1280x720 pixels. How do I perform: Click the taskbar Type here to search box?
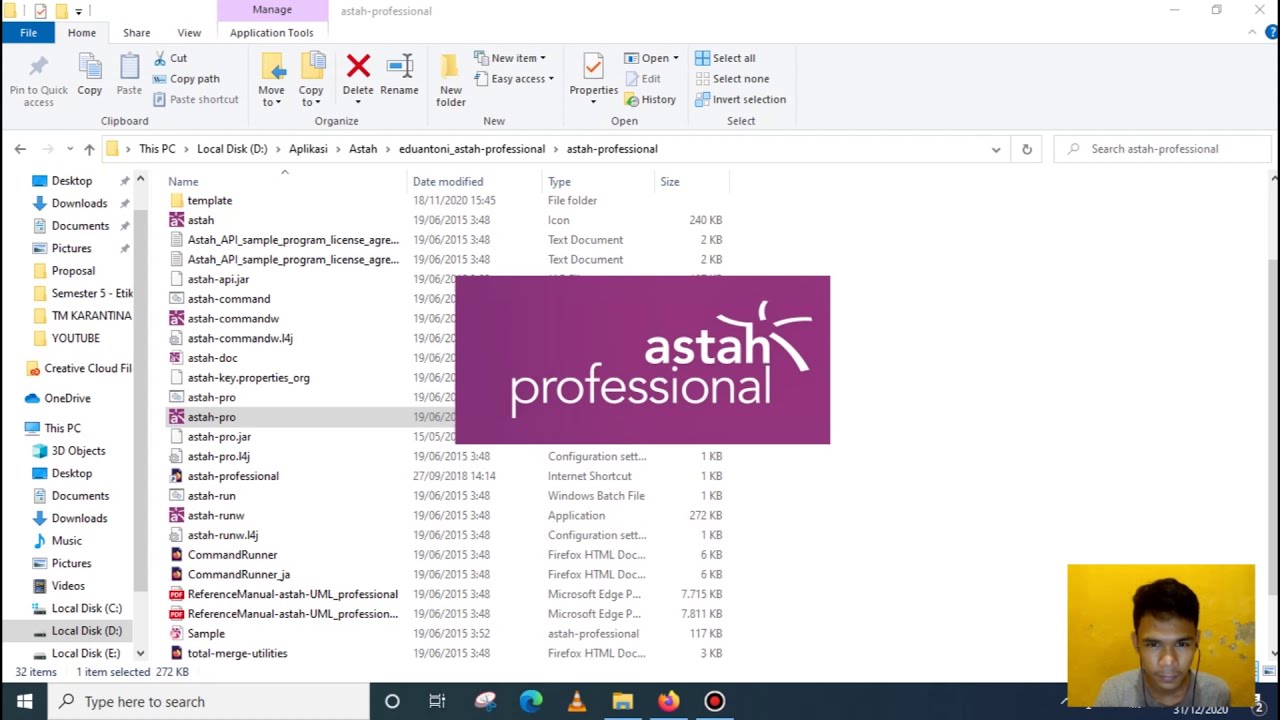pos(209,701)
